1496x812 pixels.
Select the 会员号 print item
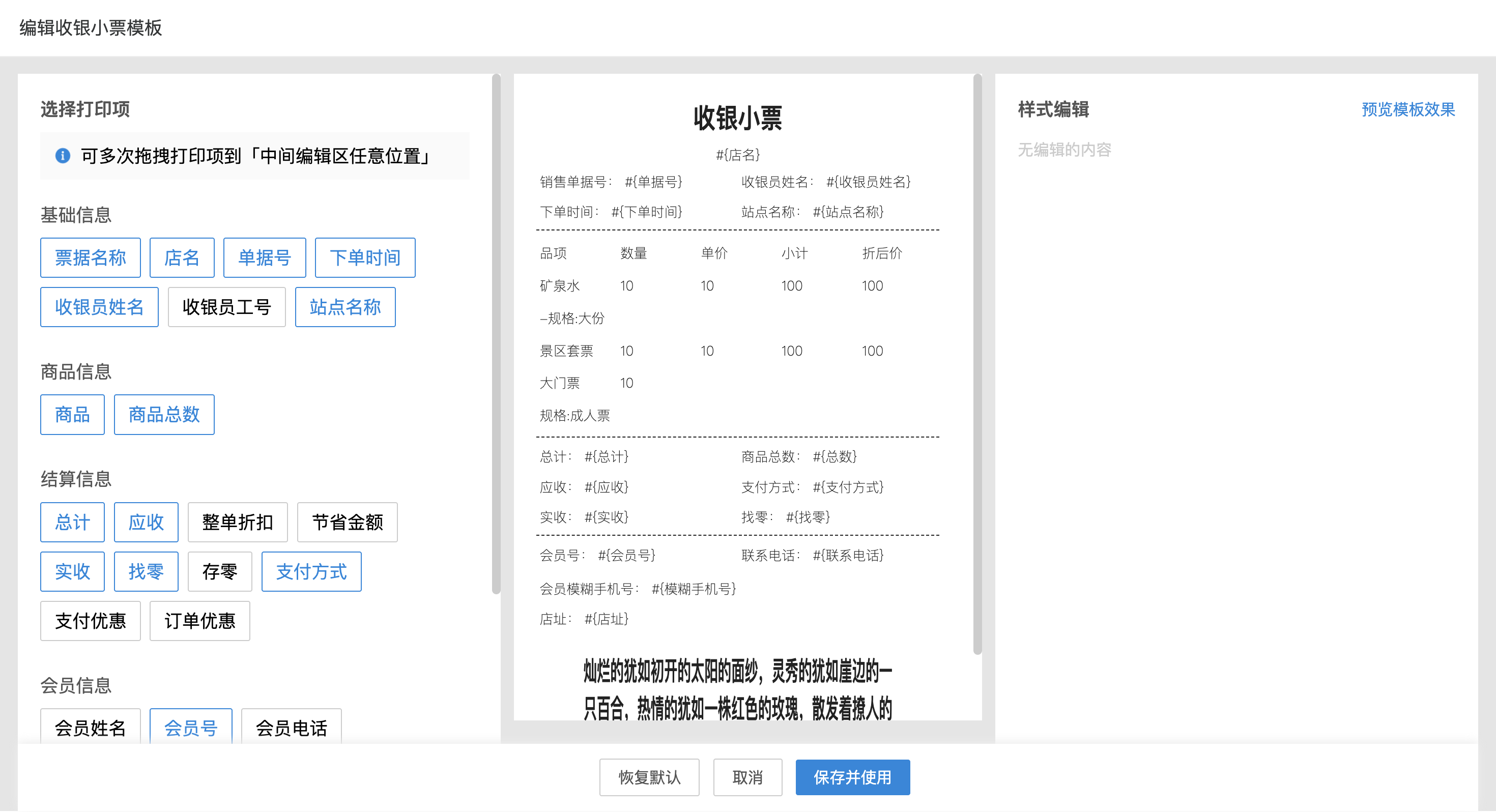coord(191,727)
